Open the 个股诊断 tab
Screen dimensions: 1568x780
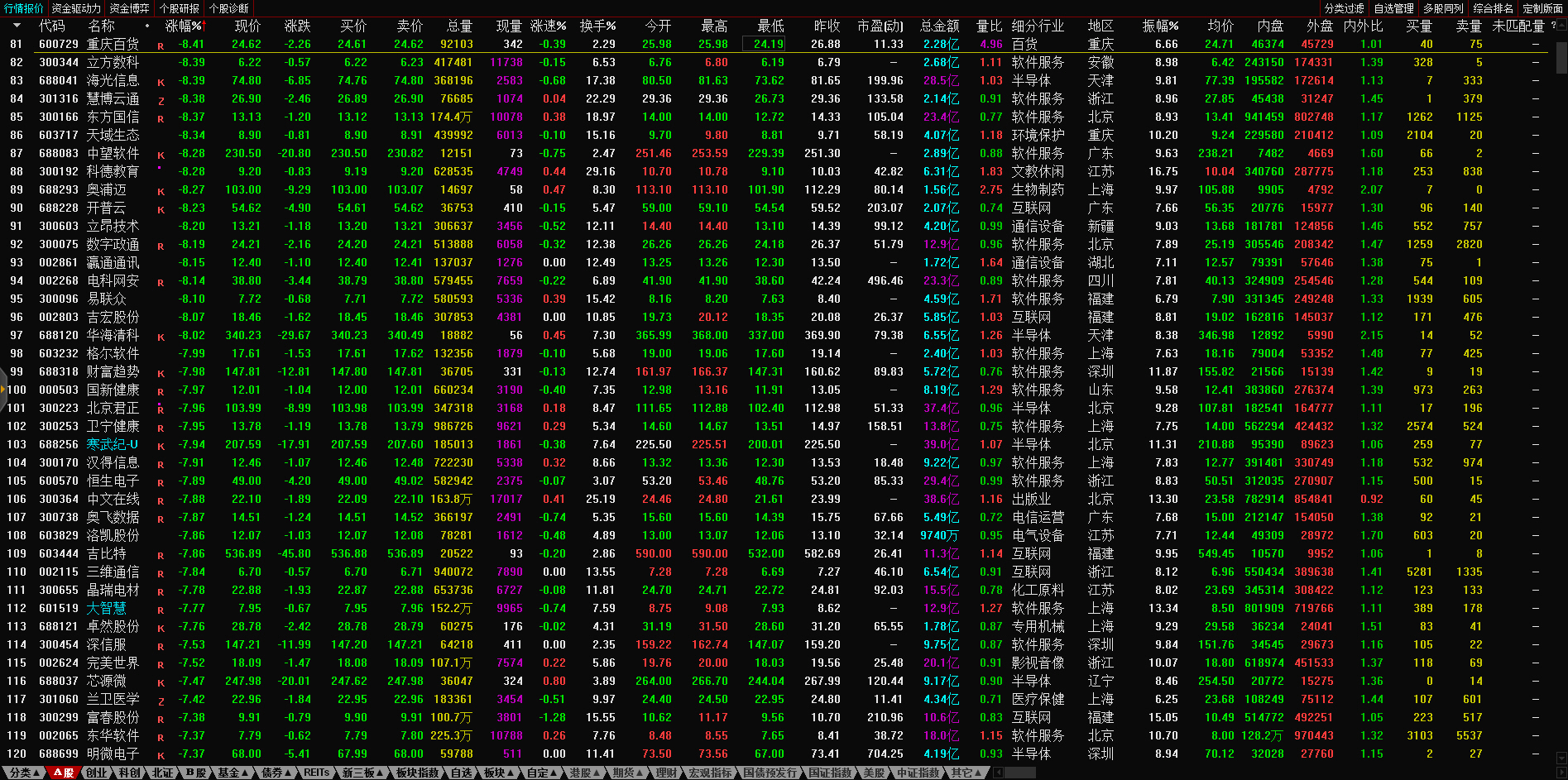pyautogui.click(x=229, y=8)
